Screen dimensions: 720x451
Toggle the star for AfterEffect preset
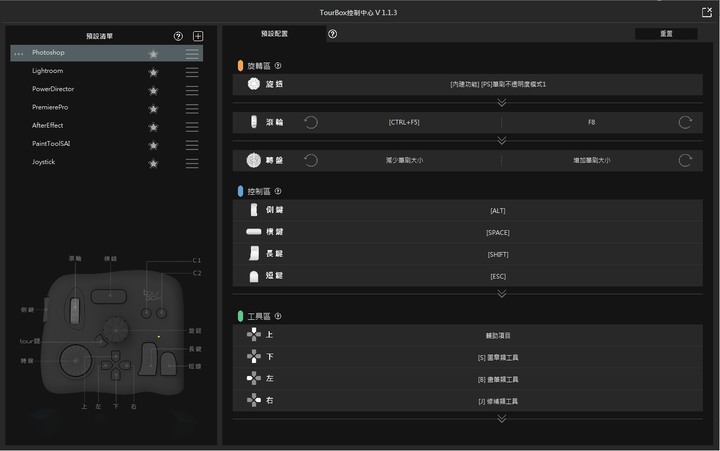153,127
